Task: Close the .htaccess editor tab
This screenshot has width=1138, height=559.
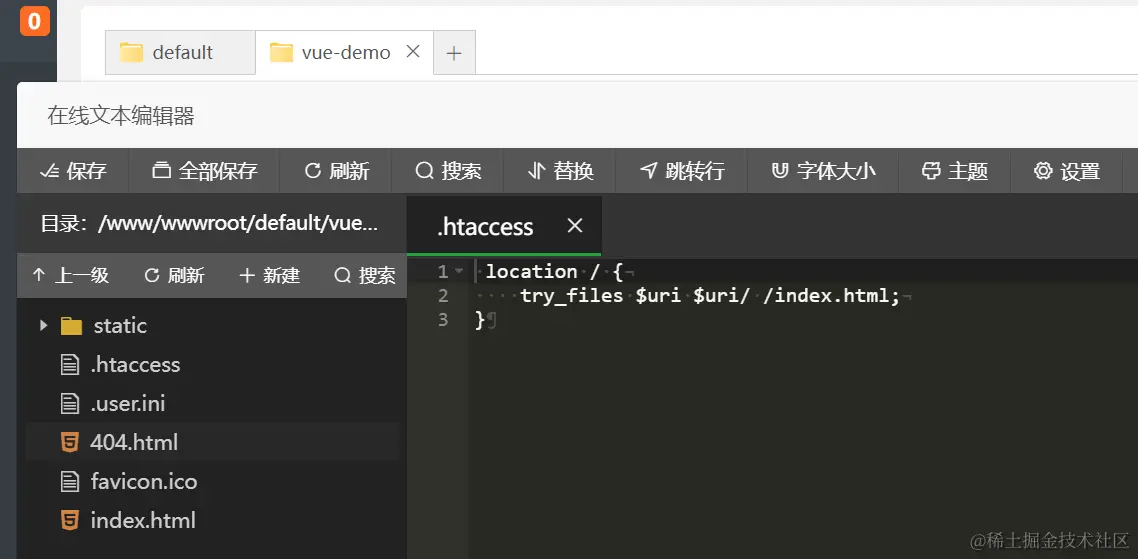Action: [x=575, y=226]
